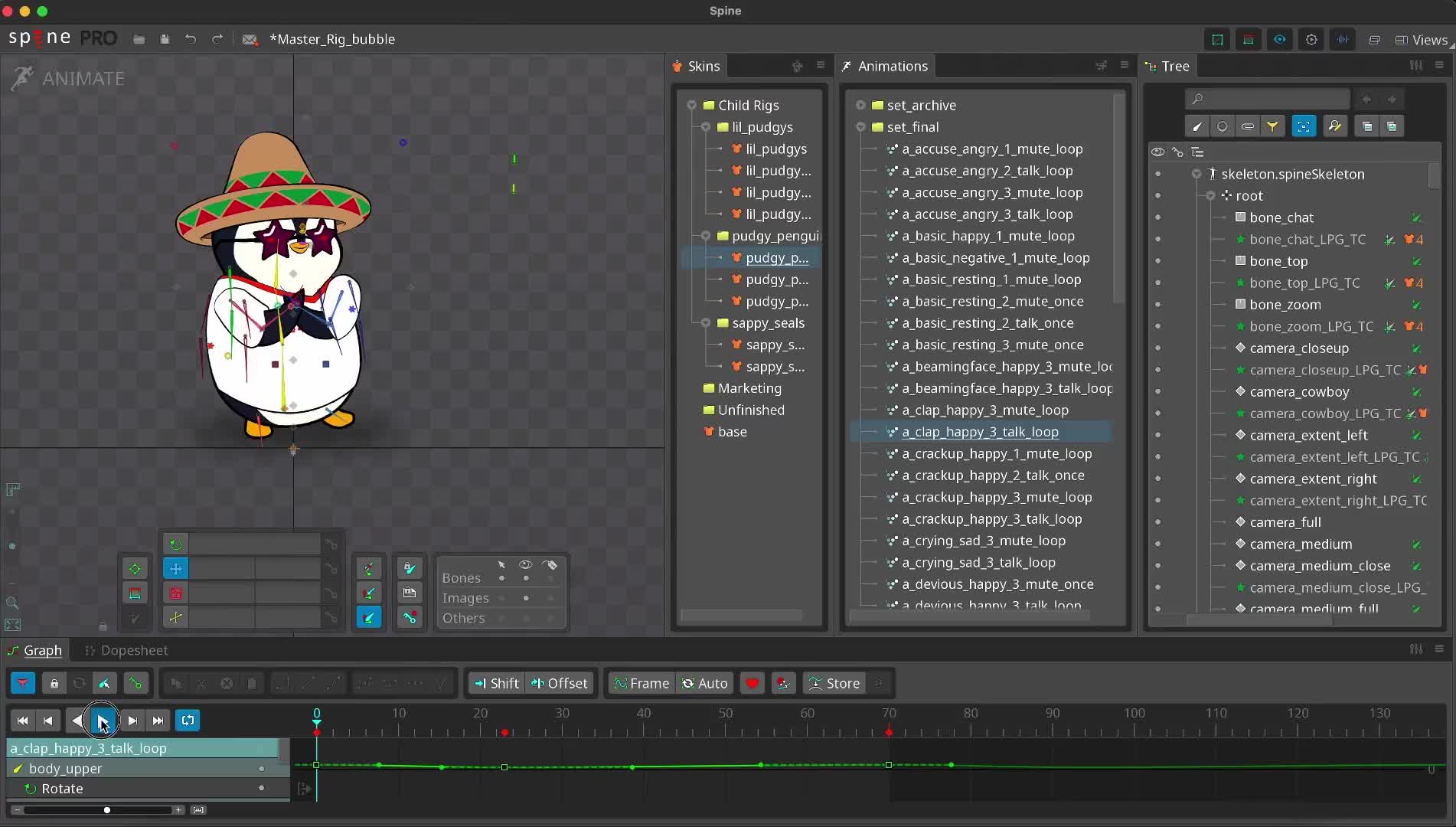Select the Pose tool with green crosshair
1456x827 pixels.
(135, 568)
